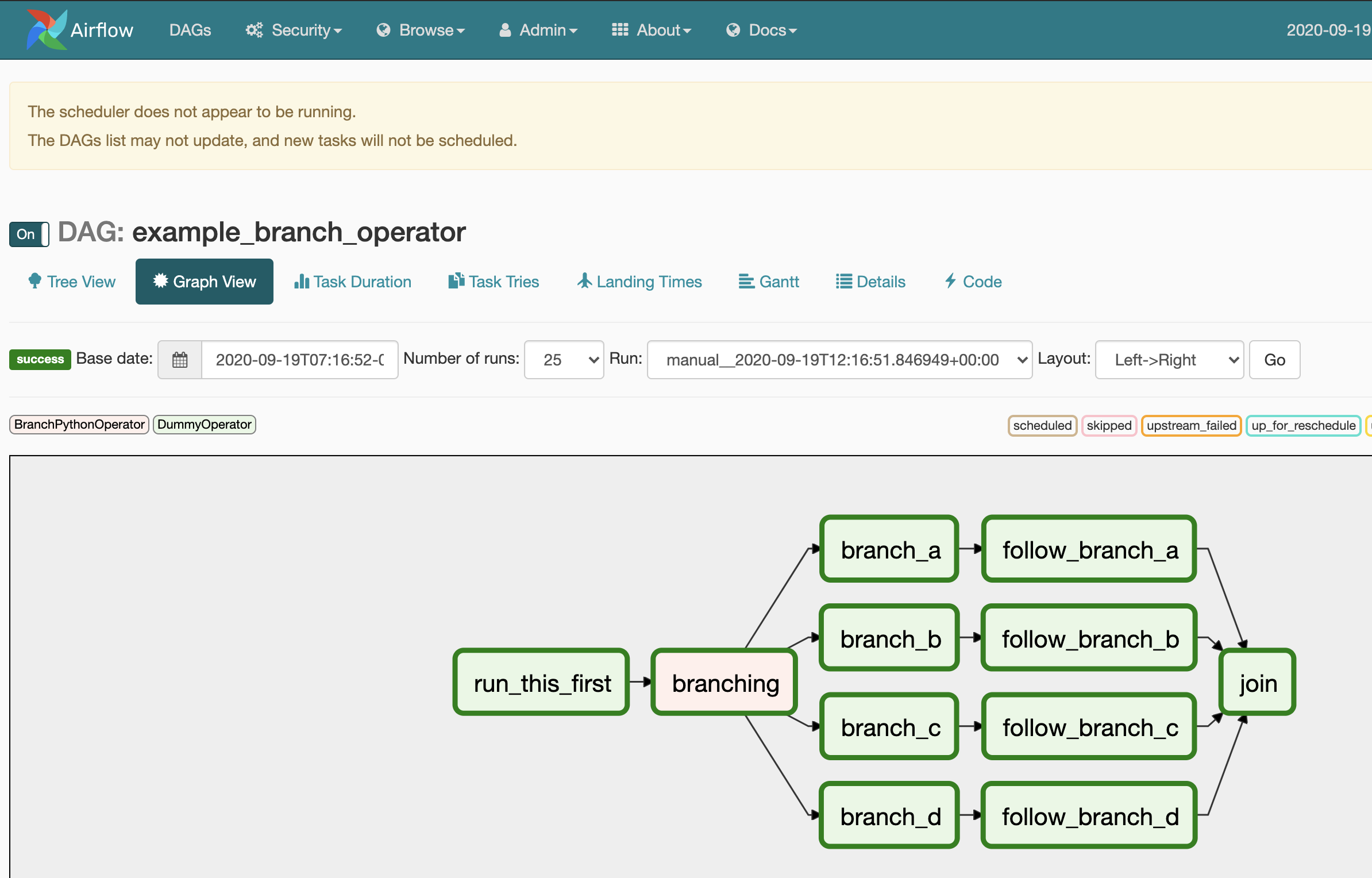Open the Number of runs dropdown
This screenshot has width=1372, height=878.
click(564, 360)
